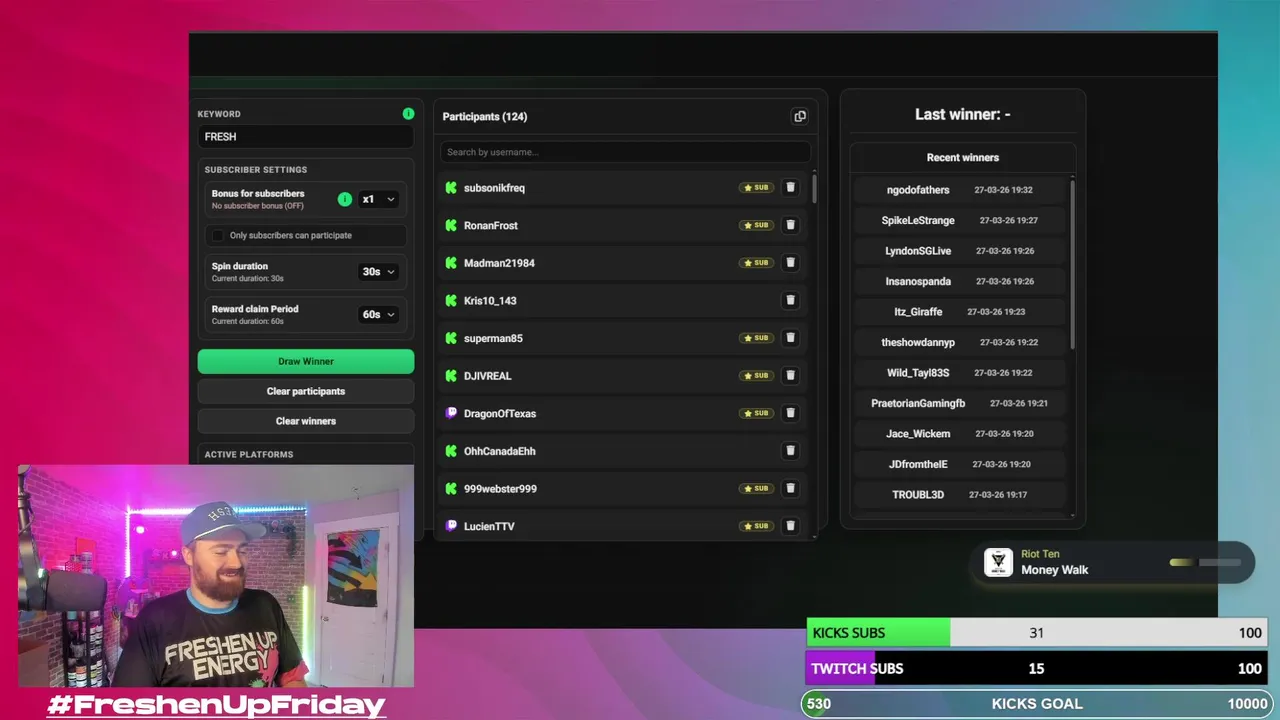Screen dimensions: 1280x720
Task: Remove LucienTTV with trash icon
Action: tap(790, 526)
